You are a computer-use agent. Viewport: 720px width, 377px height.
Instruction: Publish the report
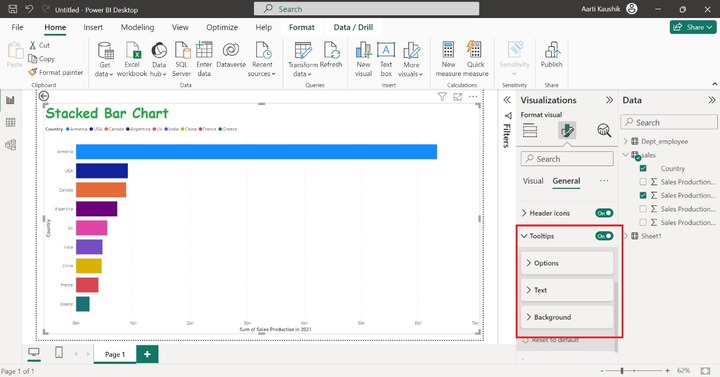pyautogui.click(x=551, y=55)
